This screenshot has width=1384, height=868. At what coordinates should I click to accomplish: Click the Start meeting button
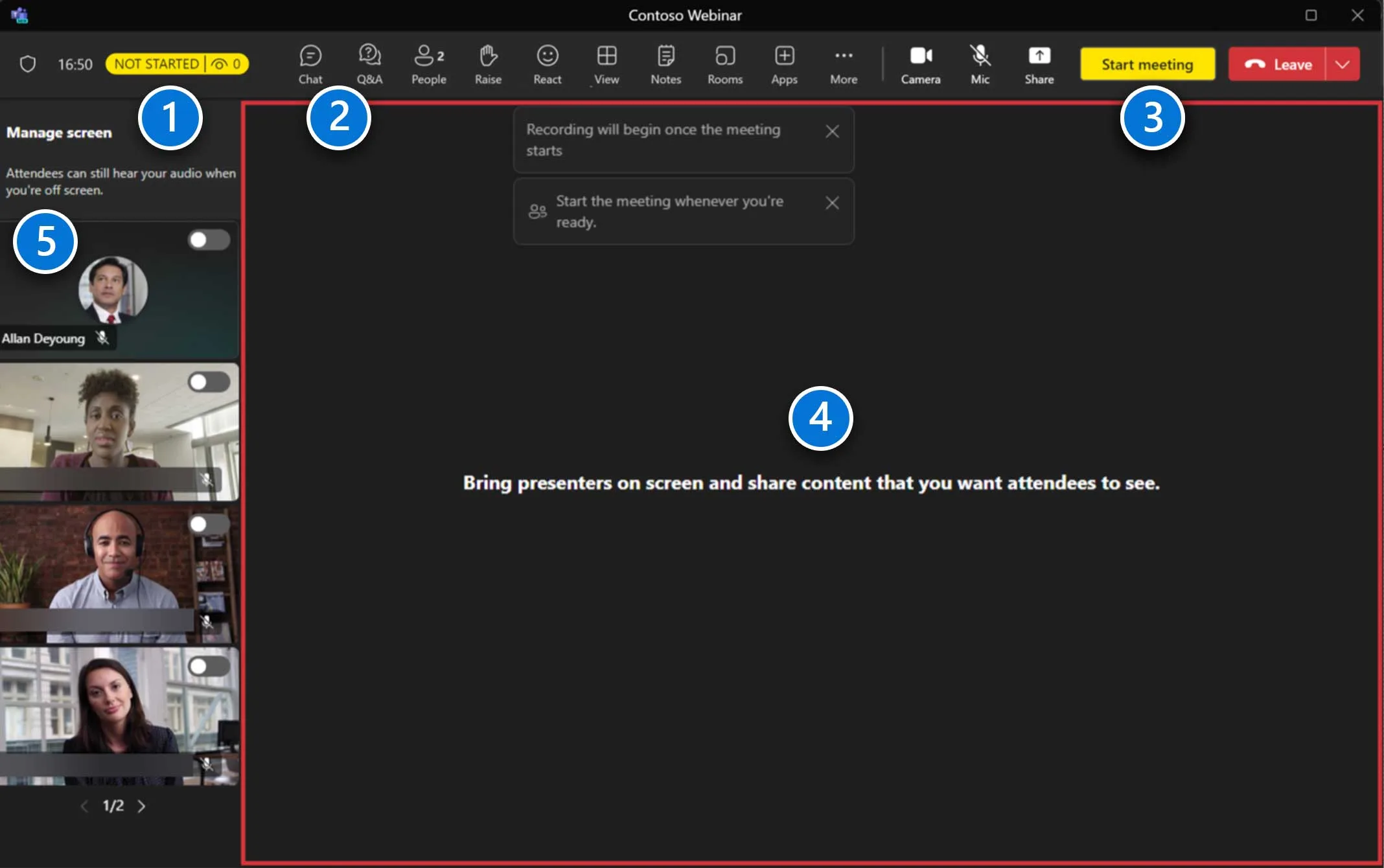(1148, 64)
